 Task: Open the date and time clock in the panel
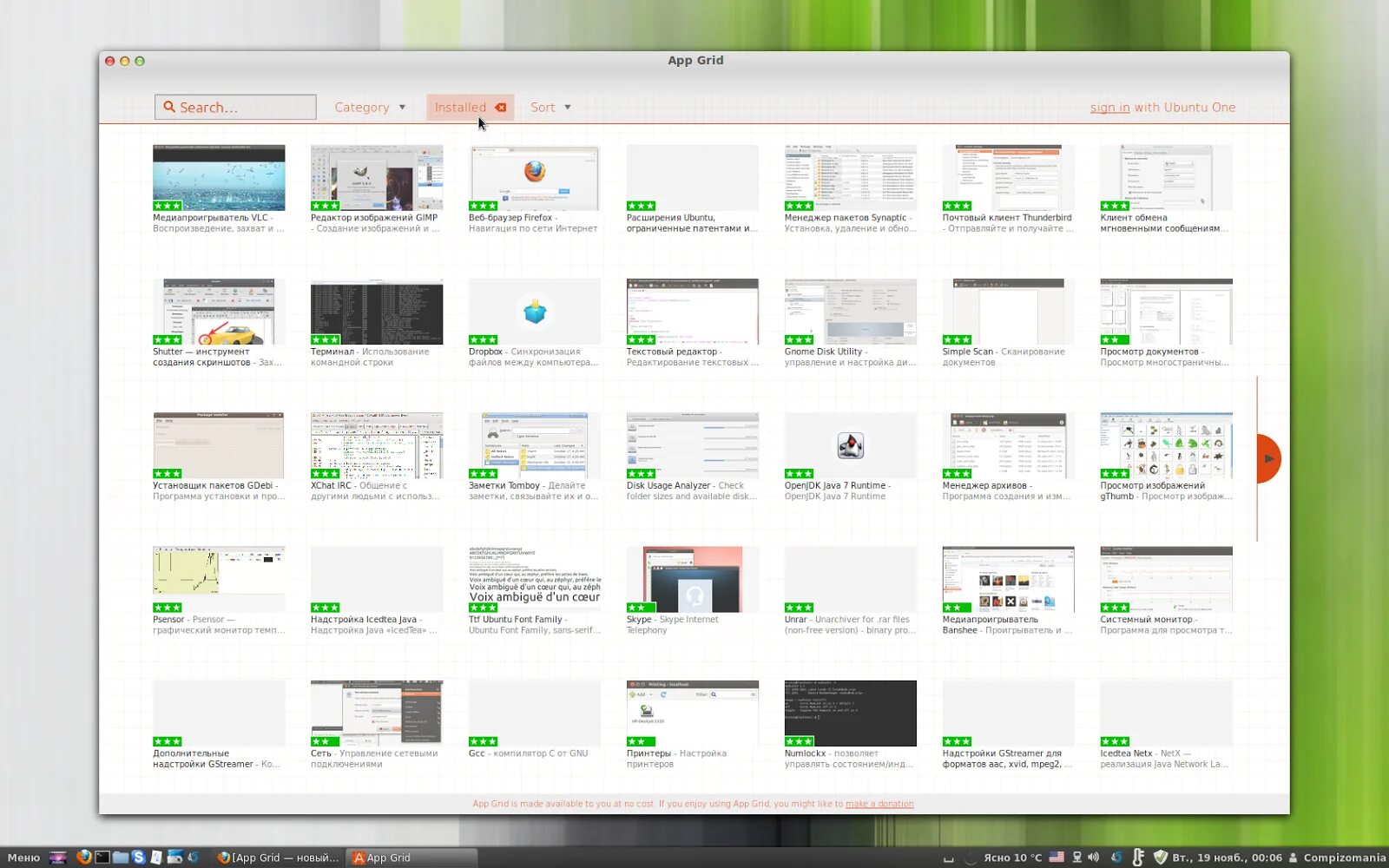coord(1227,858)
